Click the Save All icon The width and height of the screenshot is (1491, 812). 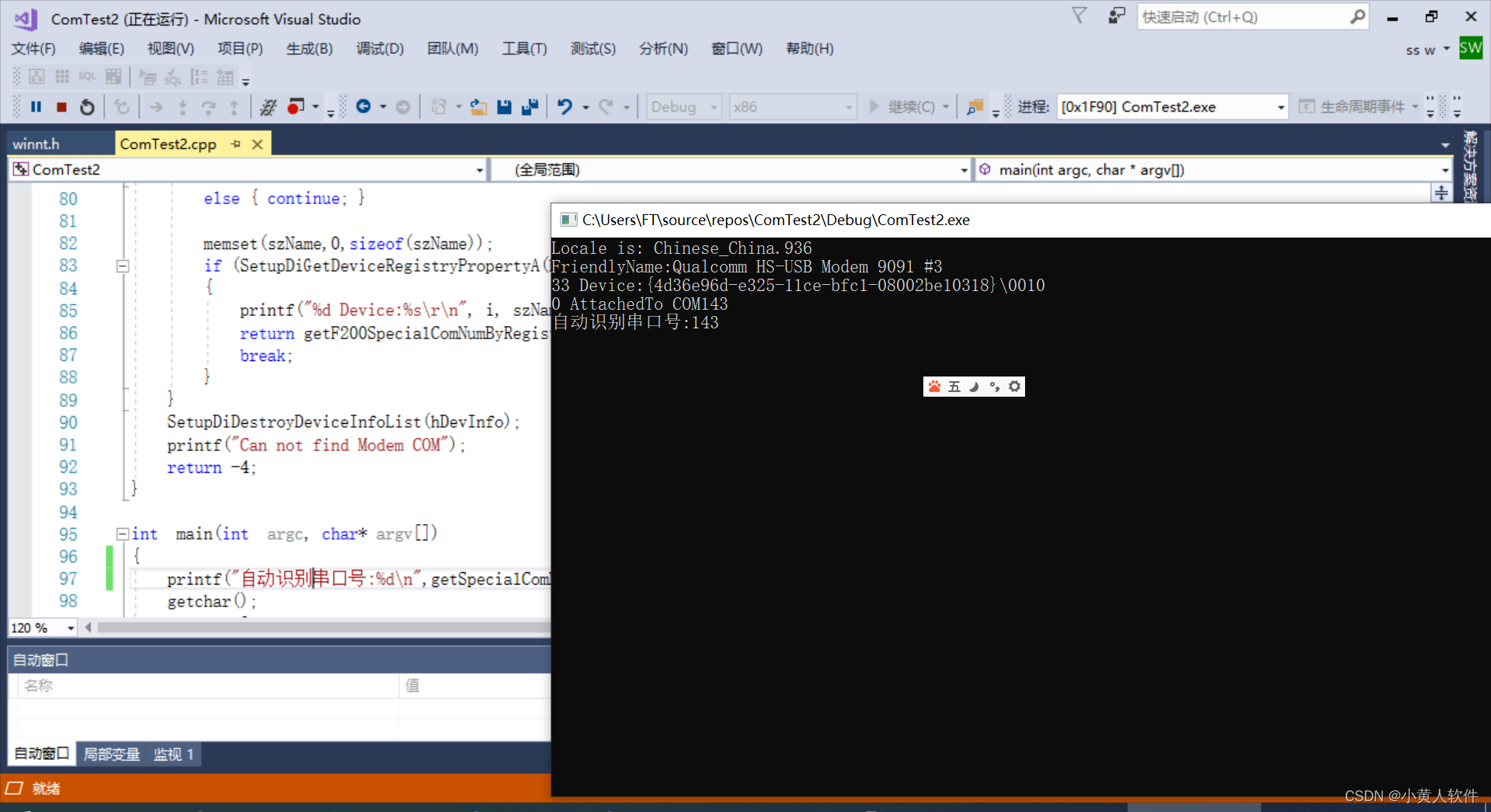530,107
